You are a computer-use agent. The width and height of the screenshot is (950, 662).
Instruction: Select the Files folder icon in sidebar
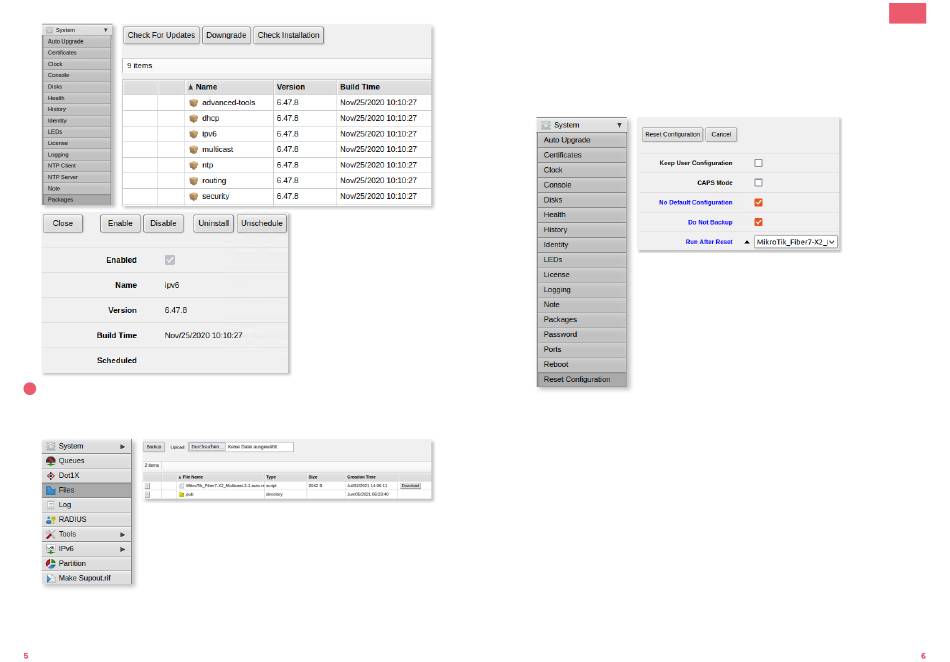[x=50, y=491]
